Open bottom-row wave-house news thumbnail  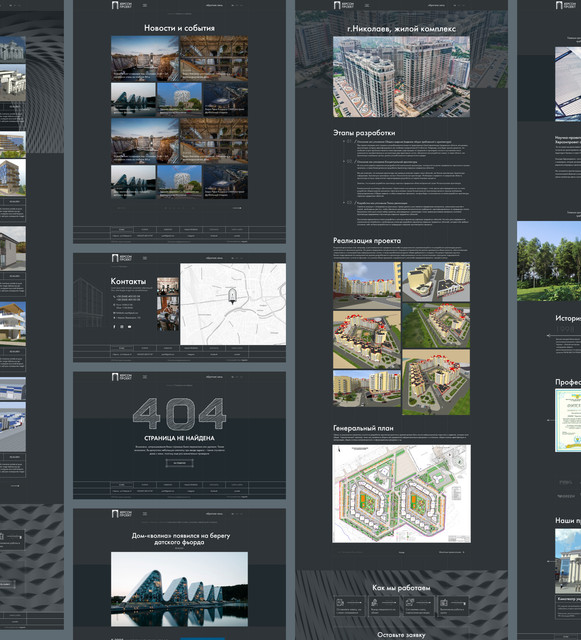[x=133, y=182]
